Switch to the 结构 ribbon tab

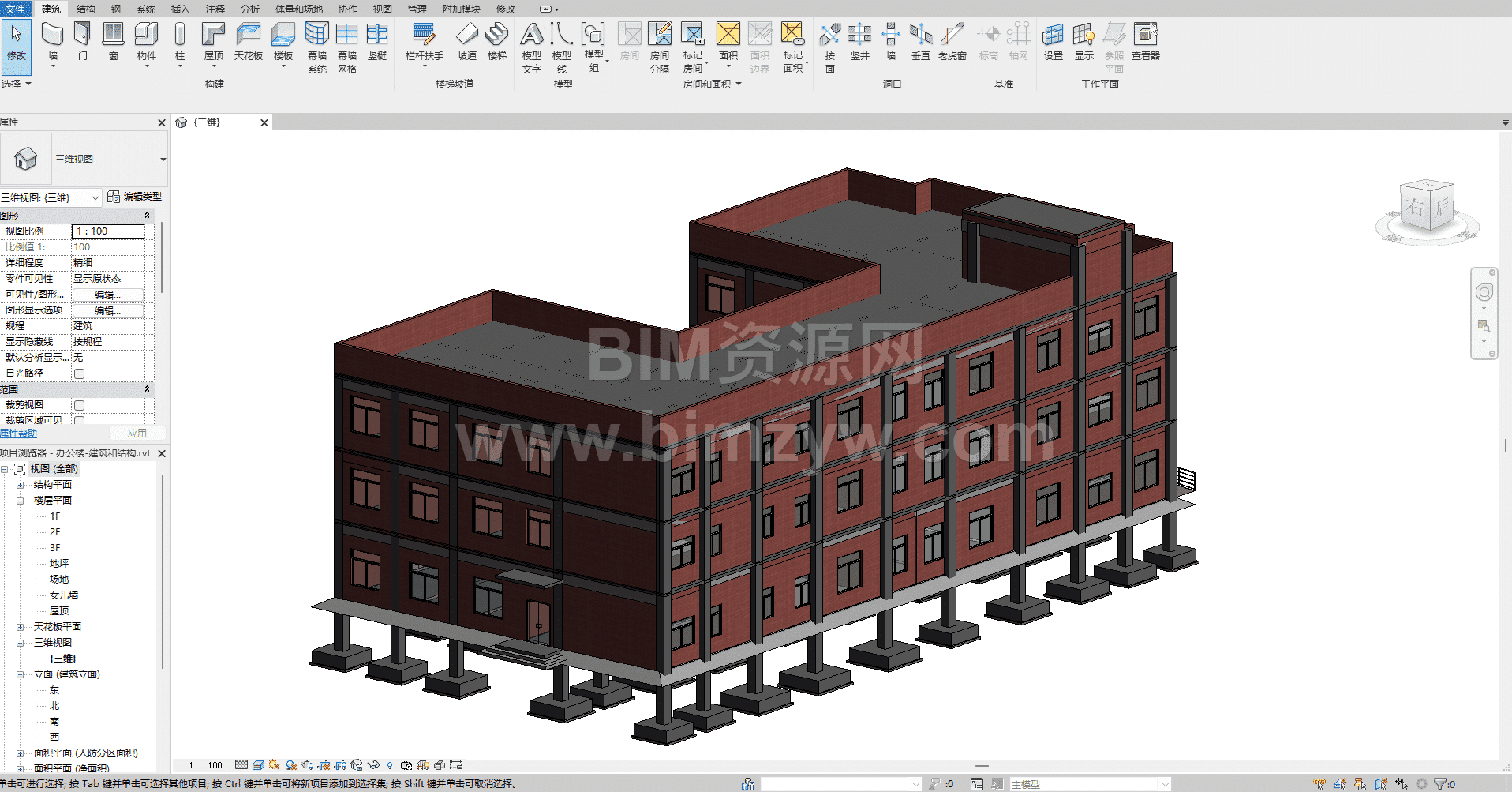pos(85,9)
